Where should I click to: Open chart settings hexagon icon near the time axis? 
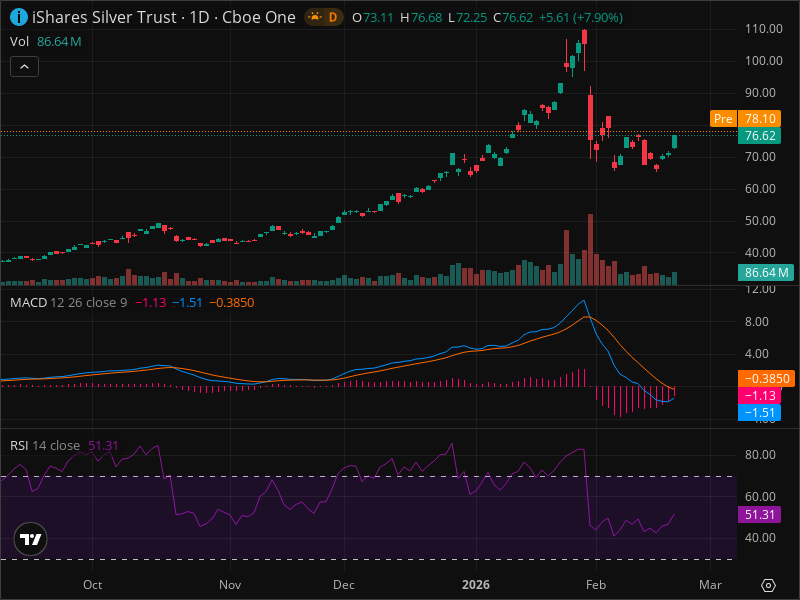pyautogui.click(x=768, y=585)
